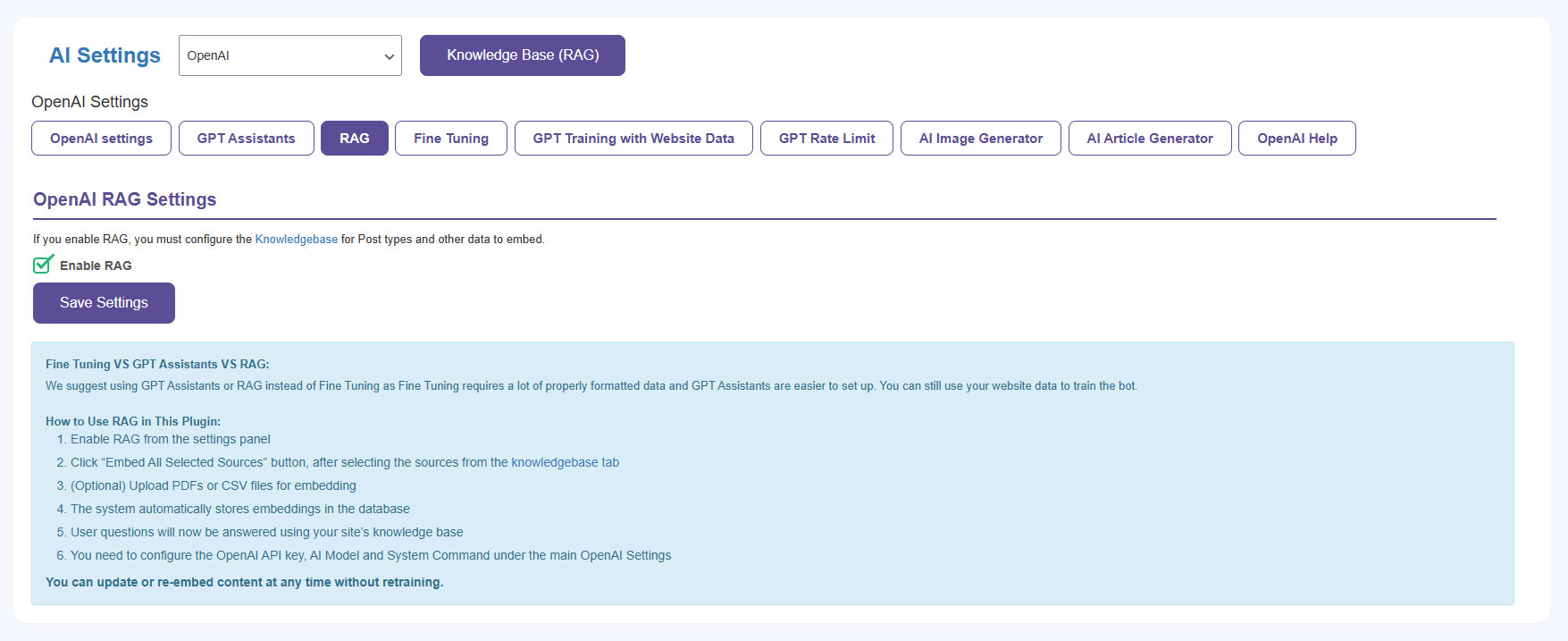The image size is (1568, 641).
Task: Click the Enable RAG label text
Action: [x=96, y=266]
